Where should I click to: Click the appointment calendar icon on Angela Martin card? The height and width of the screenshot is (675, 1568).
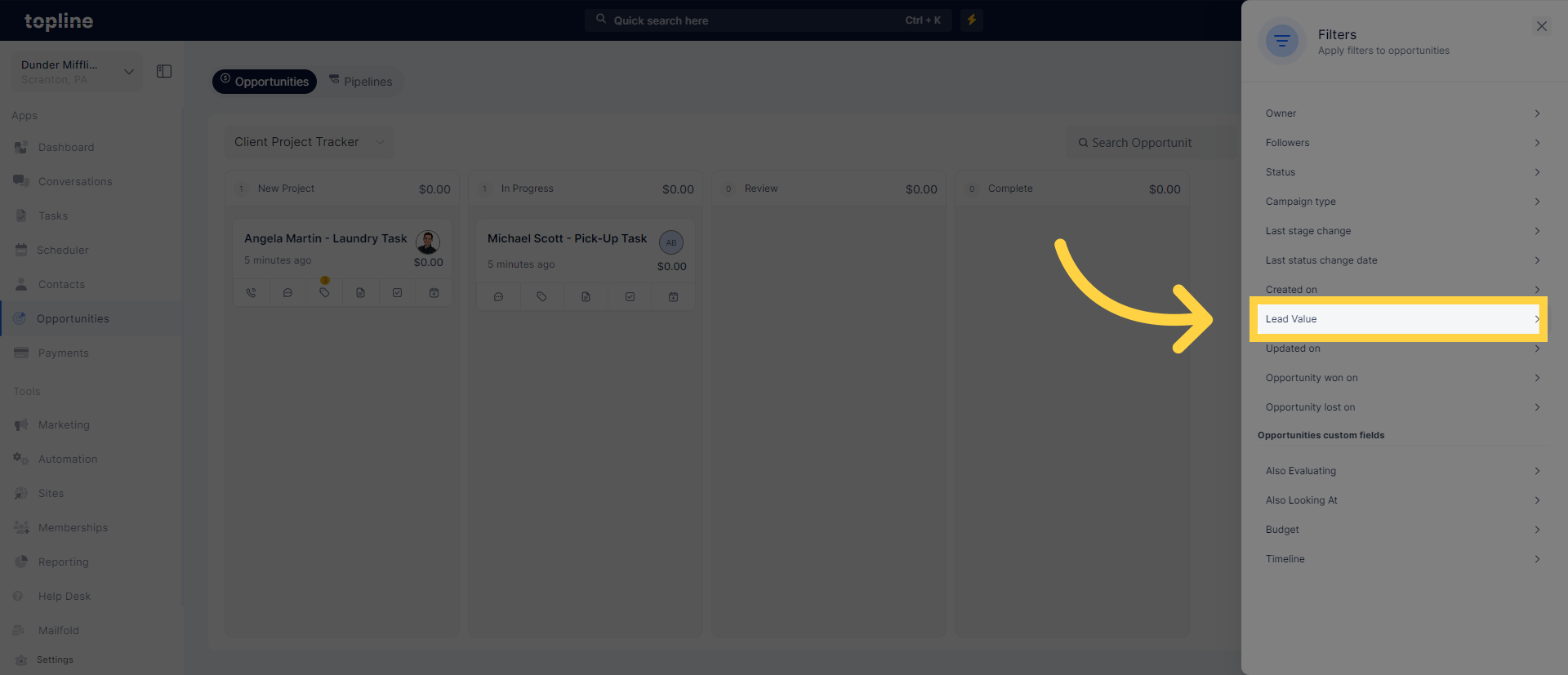point(434,293)
